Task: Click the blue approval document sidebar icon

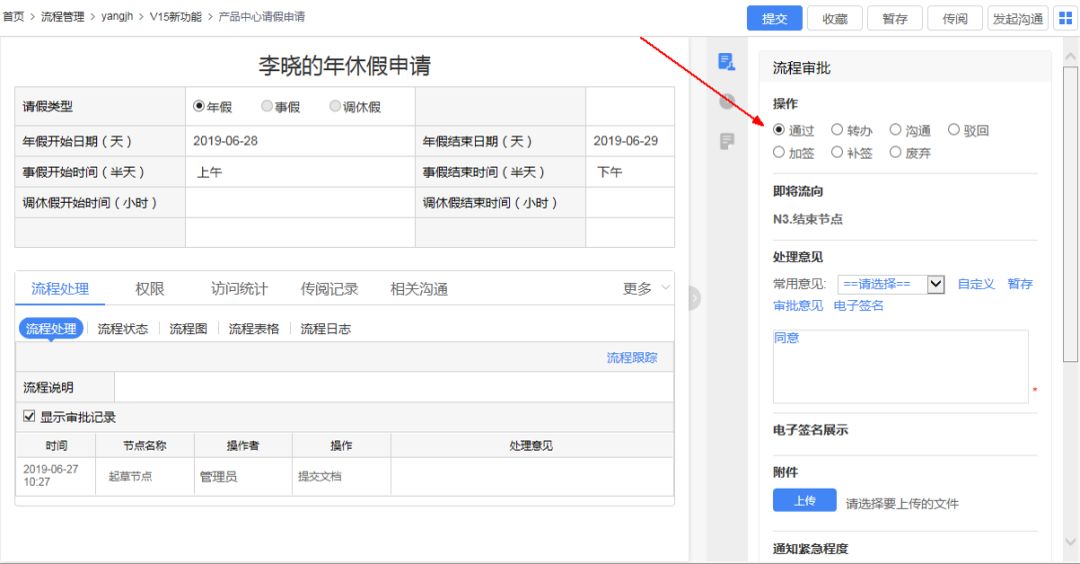Action: [x=727, y=62]
